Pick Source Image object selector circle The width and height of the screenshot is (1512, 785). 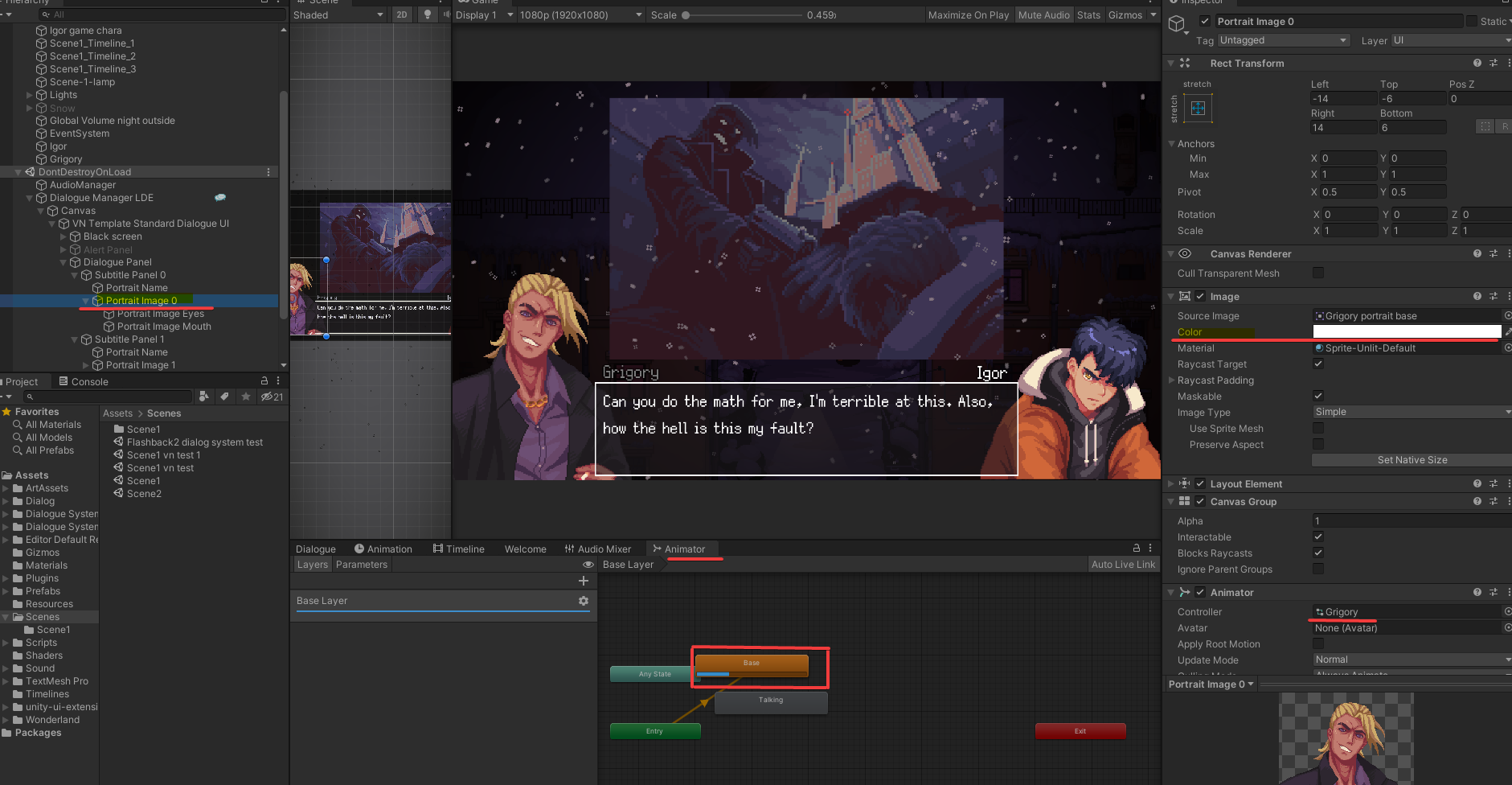tap(1507, 315)
